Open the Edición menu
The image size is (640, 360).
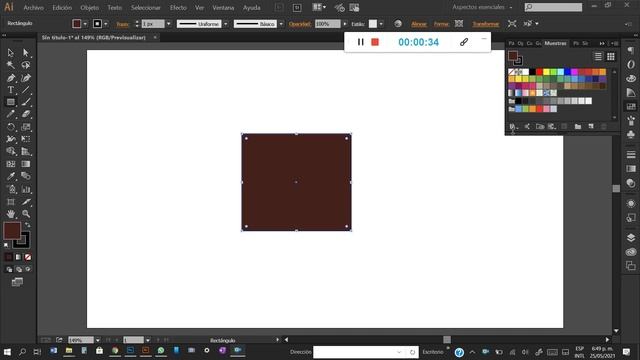62,7
